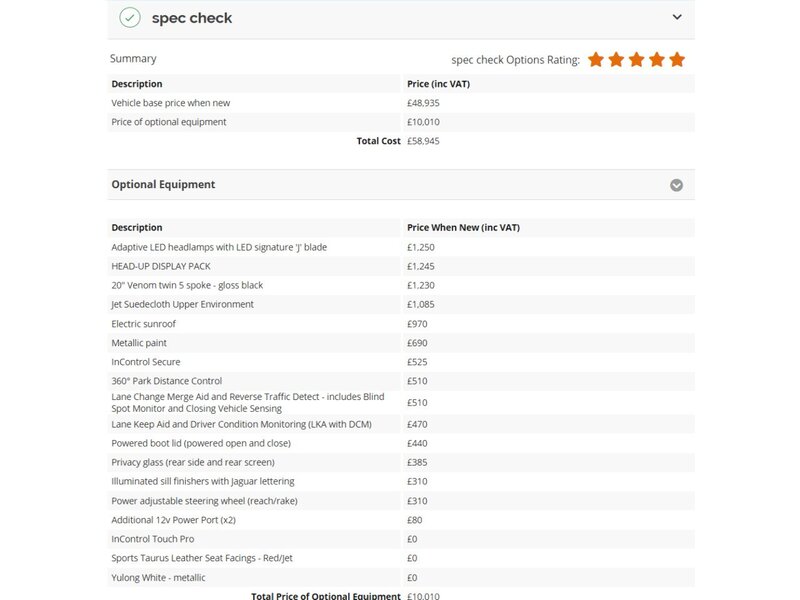The image size is (800, 600).
Task: Click the Price When New column header
Action: point(463,228)
